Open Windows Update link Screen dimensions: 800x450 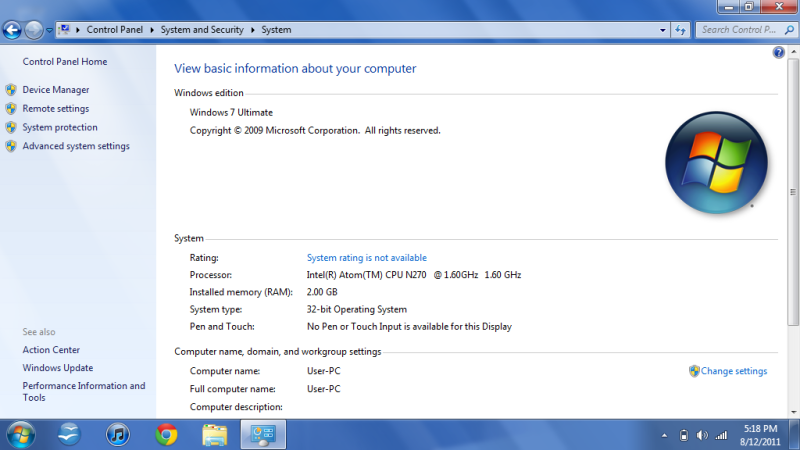coord(58,368)
